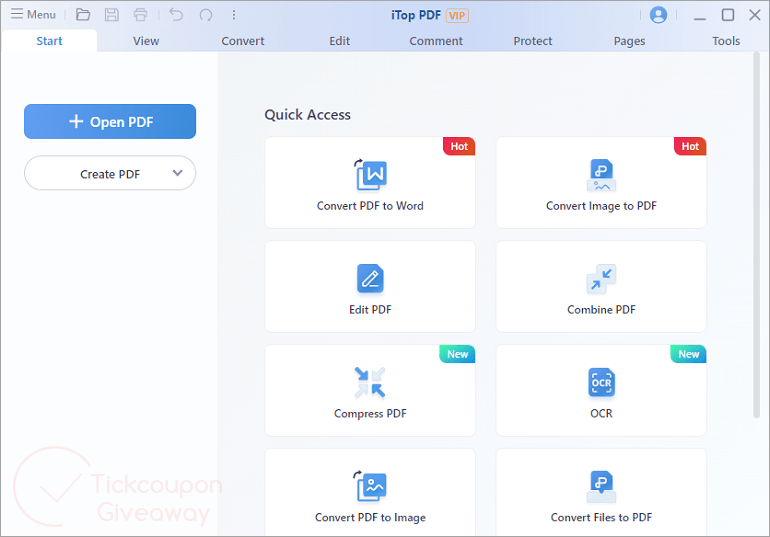Click the New badge on Compress PDF

457,354
